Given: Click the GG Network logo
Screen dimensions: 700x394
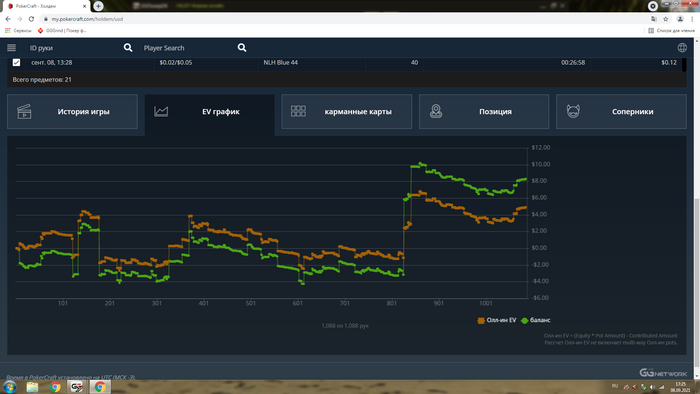Looking at the screenshot, I should 663,373.
